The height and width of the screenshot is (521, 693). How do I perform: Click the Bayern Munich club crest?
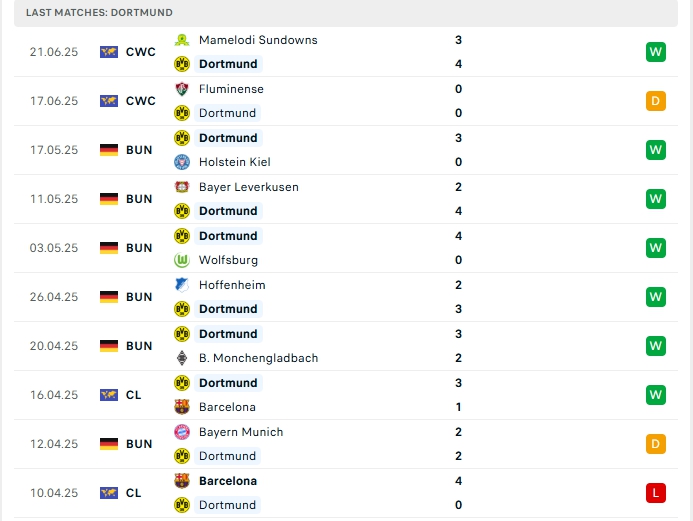pyautogui.click(x=182, y=432)
